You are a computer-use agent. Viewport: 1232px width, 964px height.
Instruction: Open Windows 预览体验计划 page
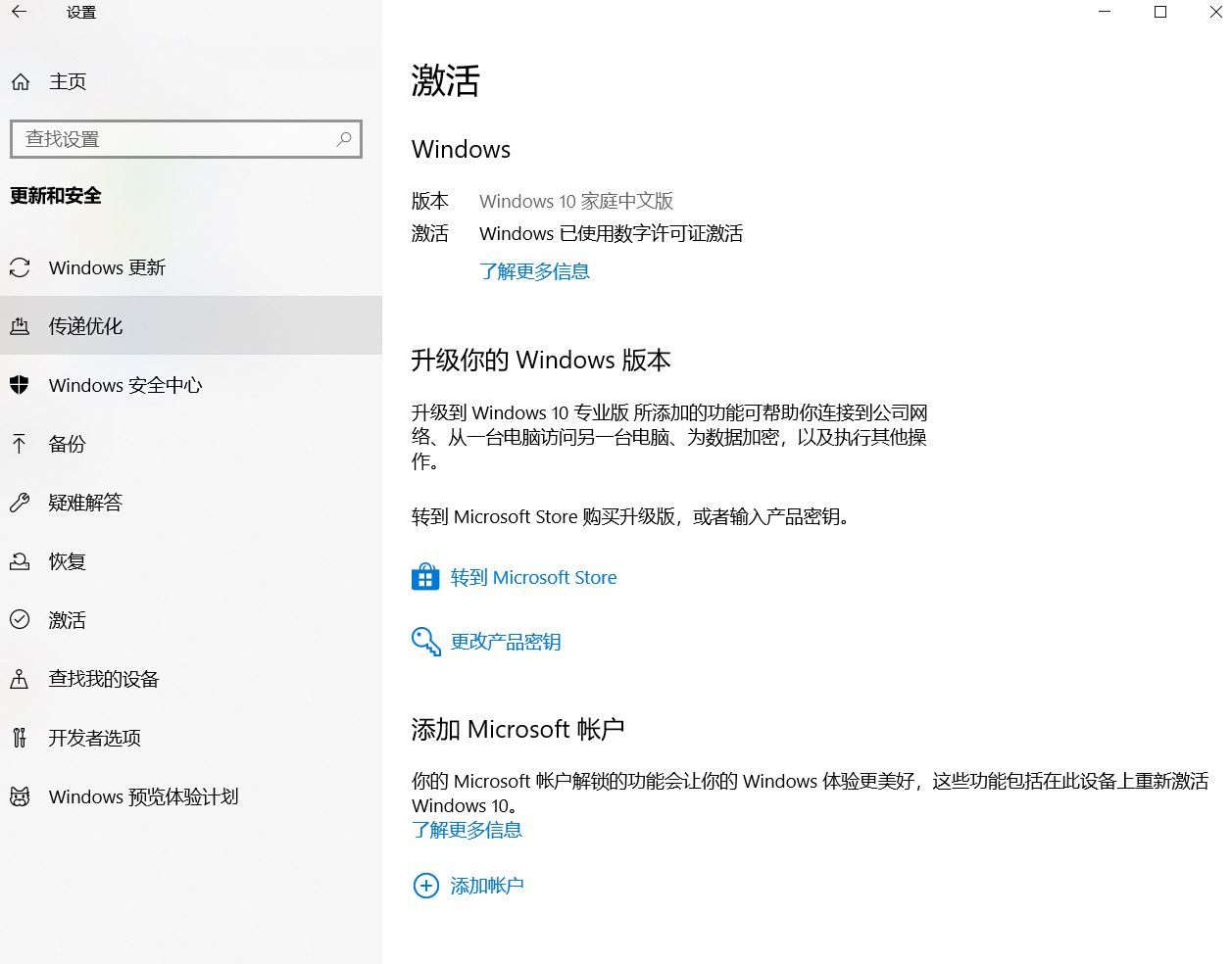click(x=191, y=796)
